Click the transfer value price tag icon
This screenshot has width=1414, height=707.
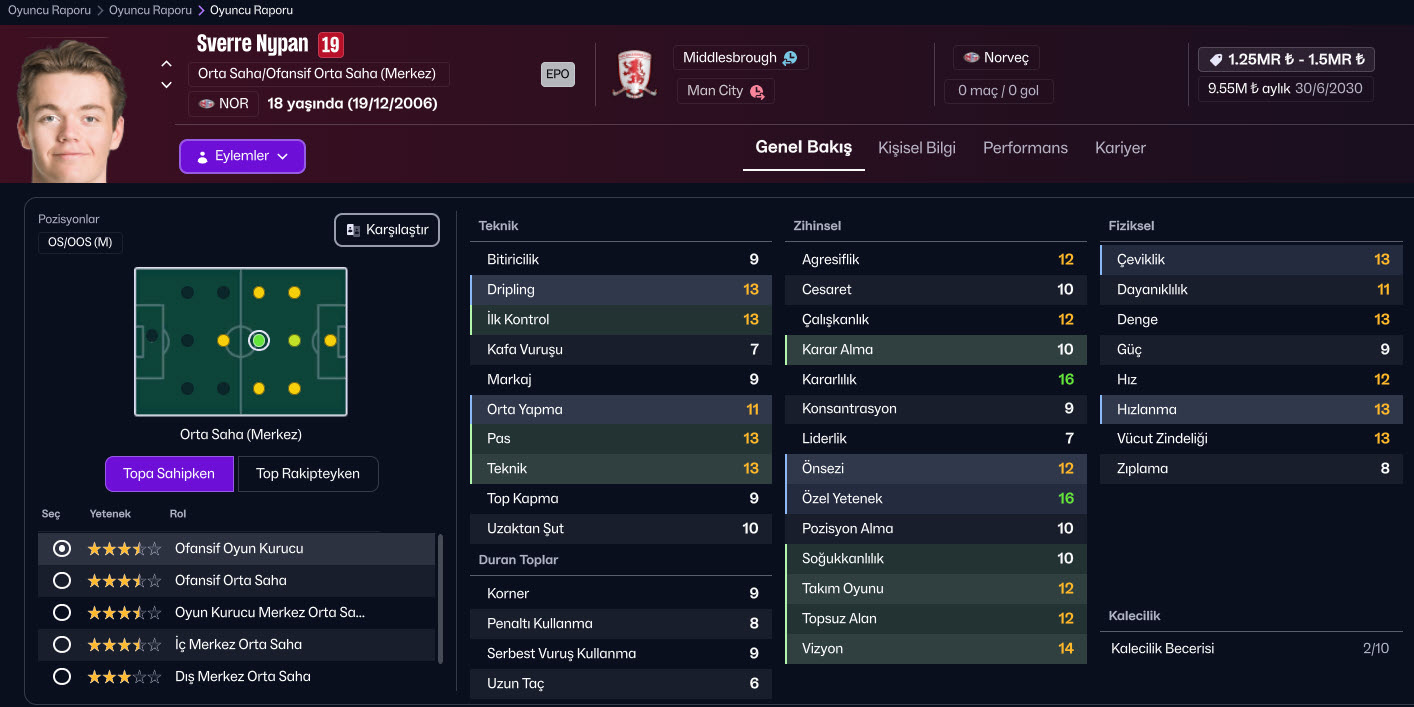click(x=1216, y=59)
